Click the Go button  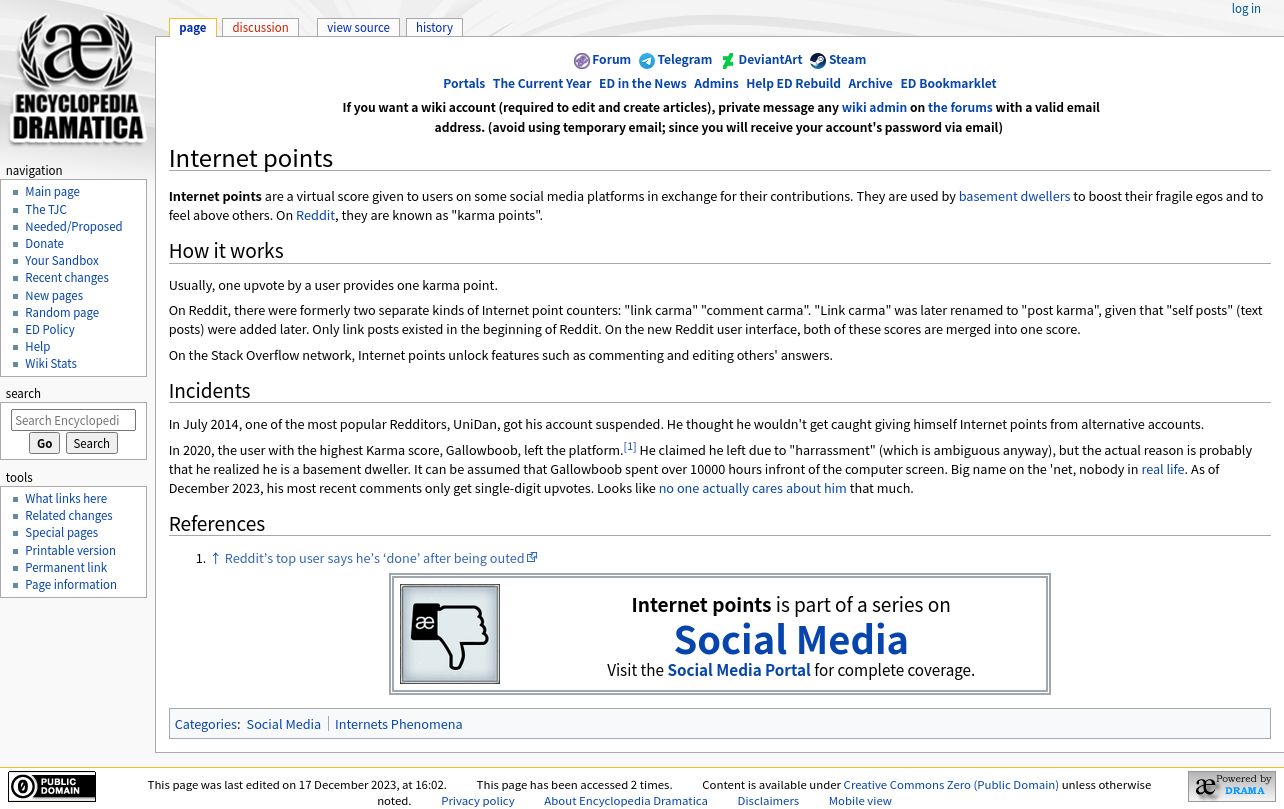click(x=44, y=444)
